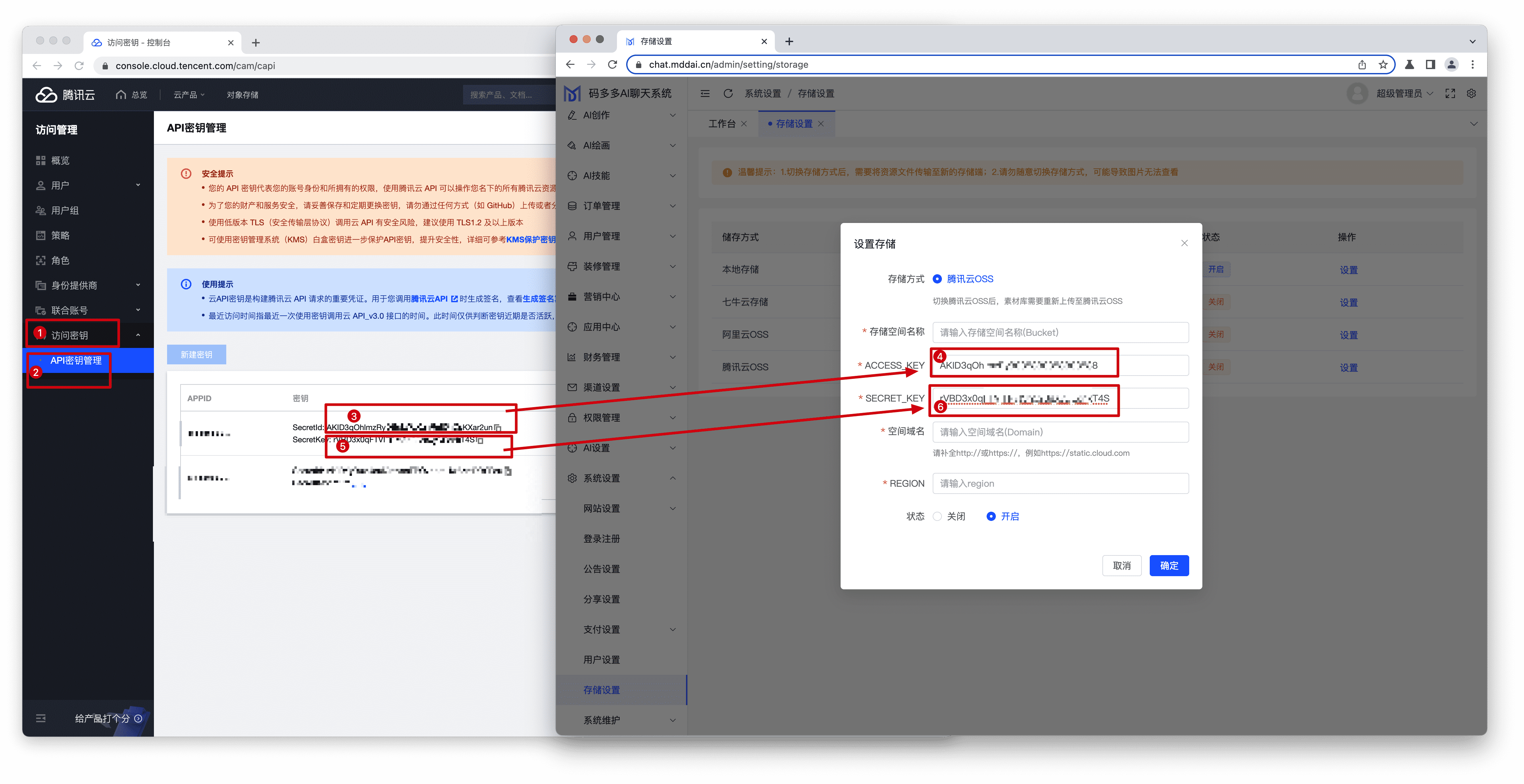Viewport: 1524px width, 784px height.
Task: Expand the AI绘画 sidebar menu
Action: tap(621, 146)
